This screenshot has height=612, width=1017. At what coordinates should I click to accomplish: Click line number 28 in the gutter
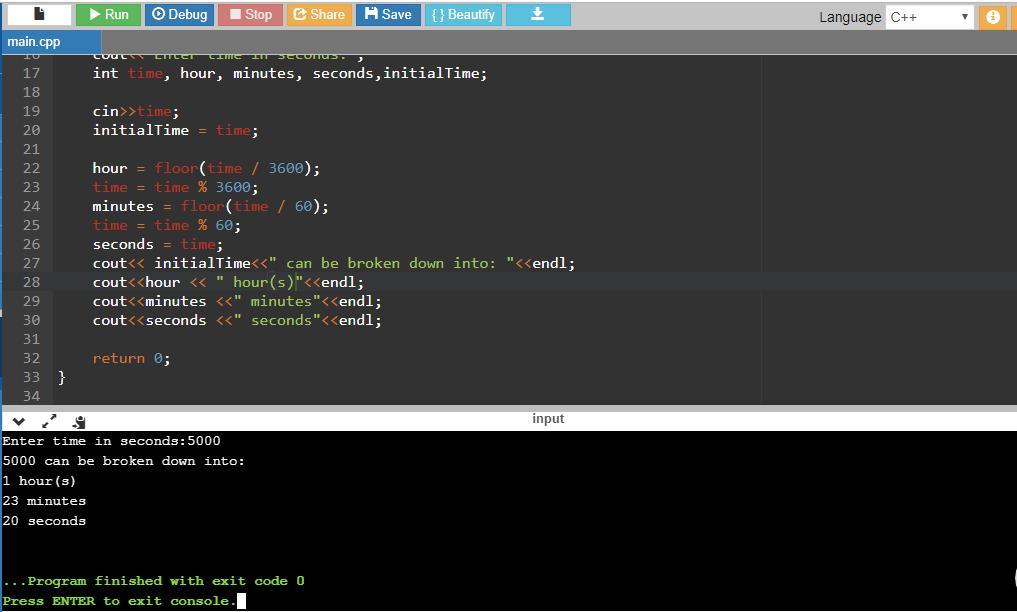click(31, 282)
